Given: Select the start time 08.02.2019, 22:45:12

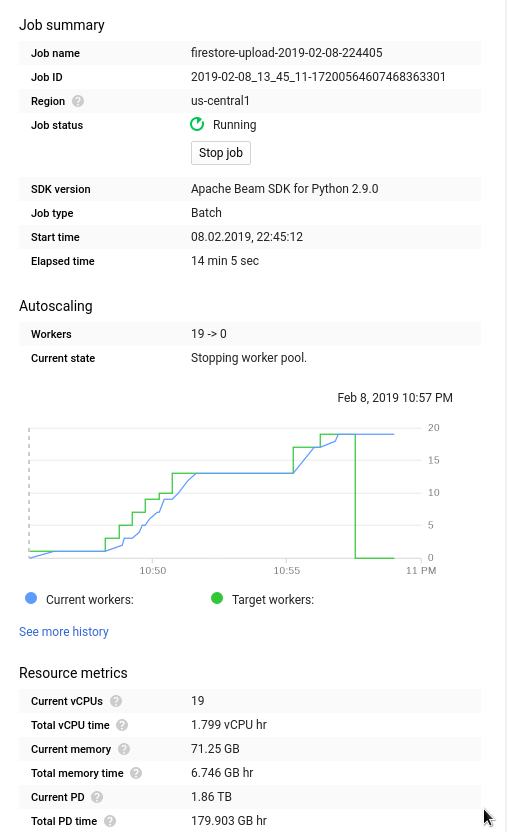Looking at the screenshot, I should click(x=247, y=237).
